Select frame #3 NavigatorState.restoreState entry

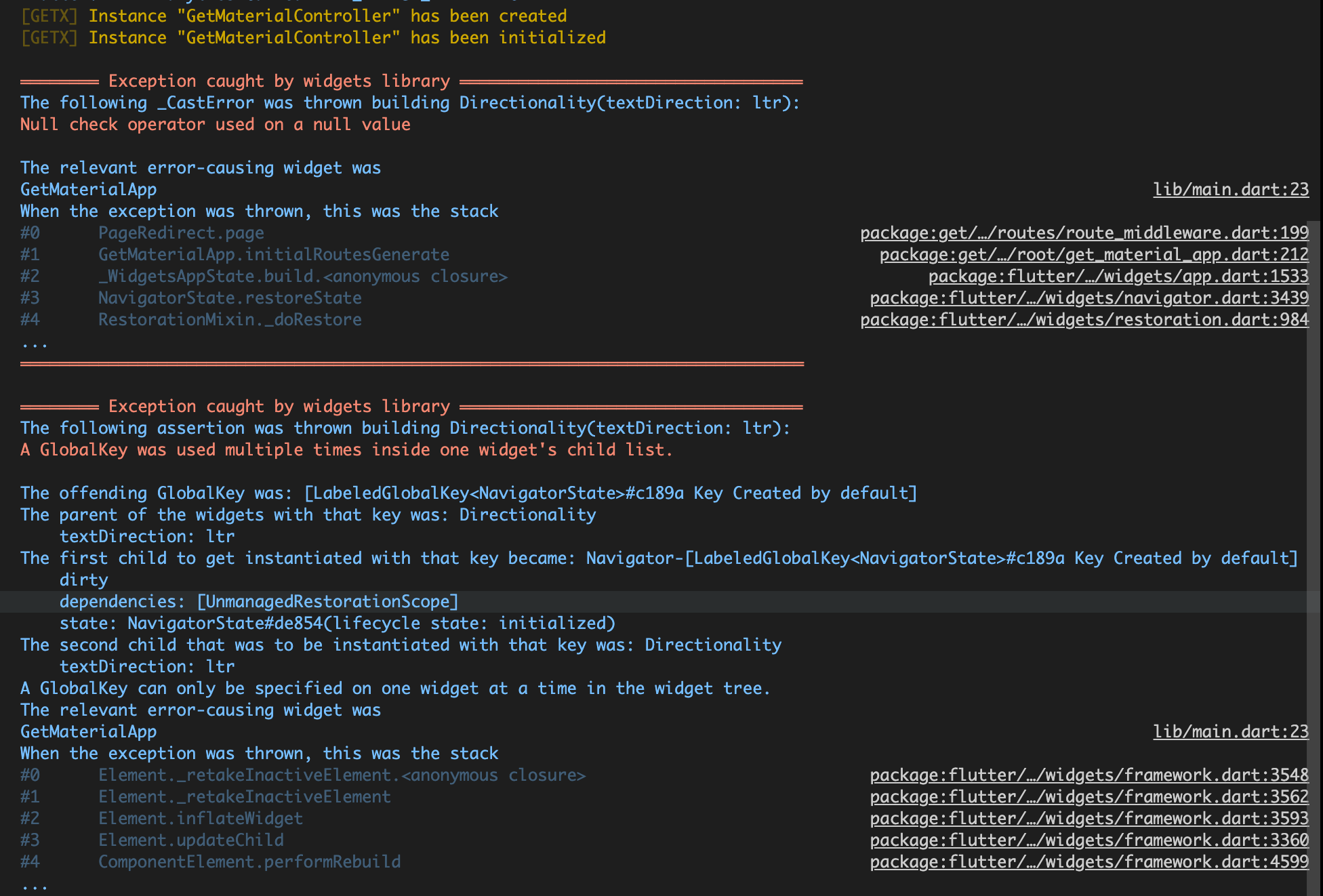(230, 298)
